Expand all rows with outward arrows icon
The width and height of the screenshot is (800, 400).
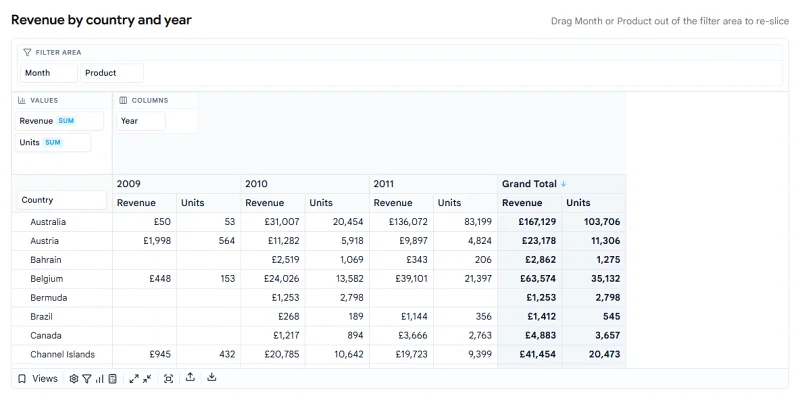(134, 379)
